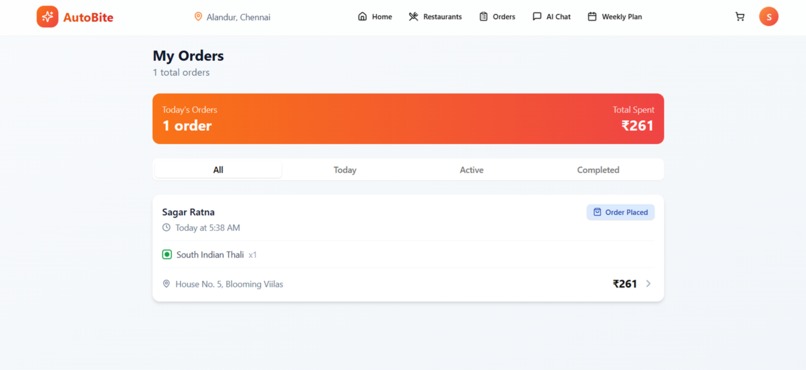Show the Active orders tab

(x=471, y=170)
